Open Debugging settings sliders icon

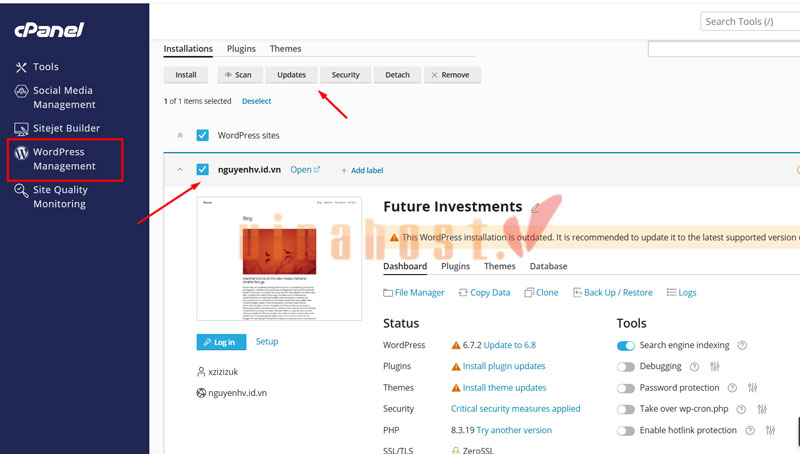coord(715,367)
